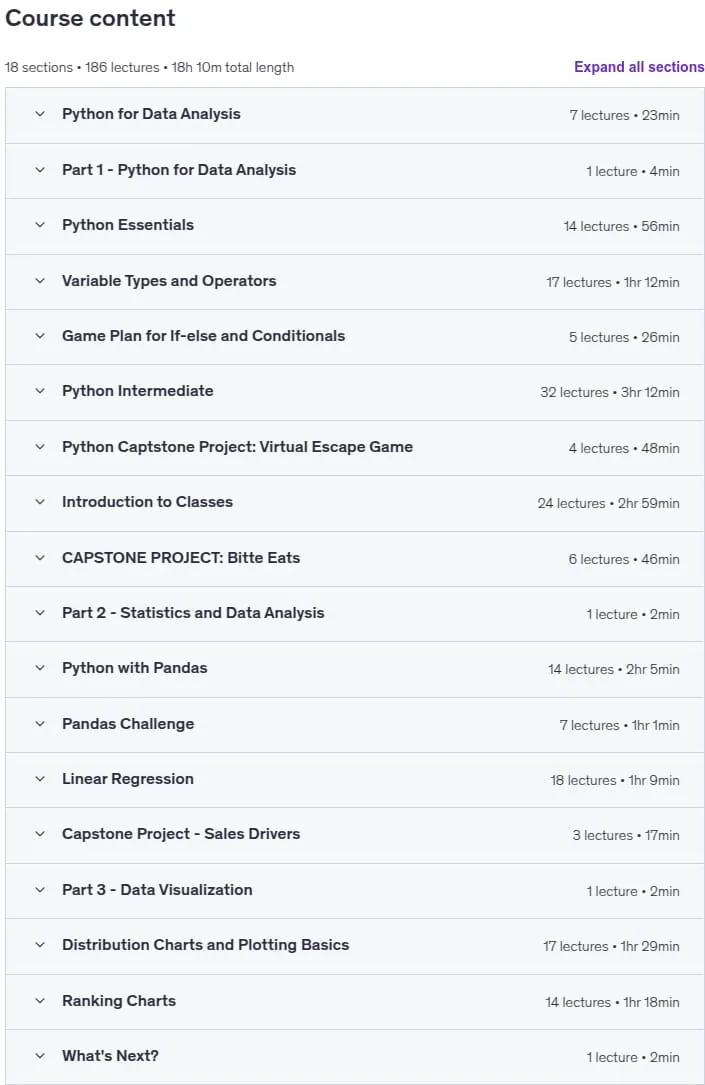Viewport: 705px width, 1085px height.
Task: Select Game Plan for If-else and Conditionals
Action: [x=203, y=336]
